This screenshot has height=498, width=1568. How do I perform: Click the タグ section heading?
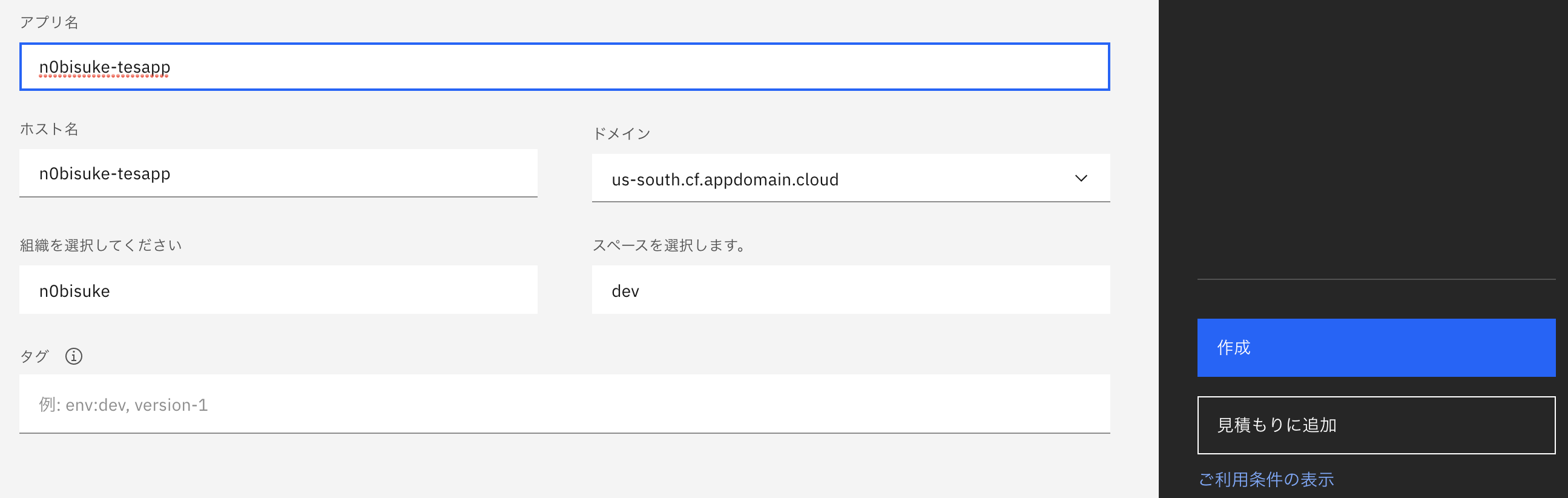[35, 356]
